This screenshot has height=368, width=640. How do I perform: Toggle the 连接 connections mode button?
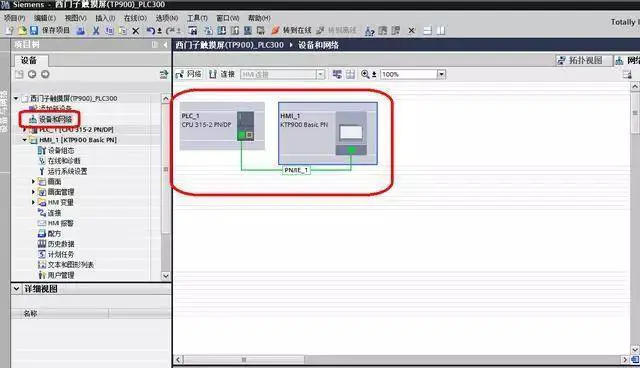222,74
